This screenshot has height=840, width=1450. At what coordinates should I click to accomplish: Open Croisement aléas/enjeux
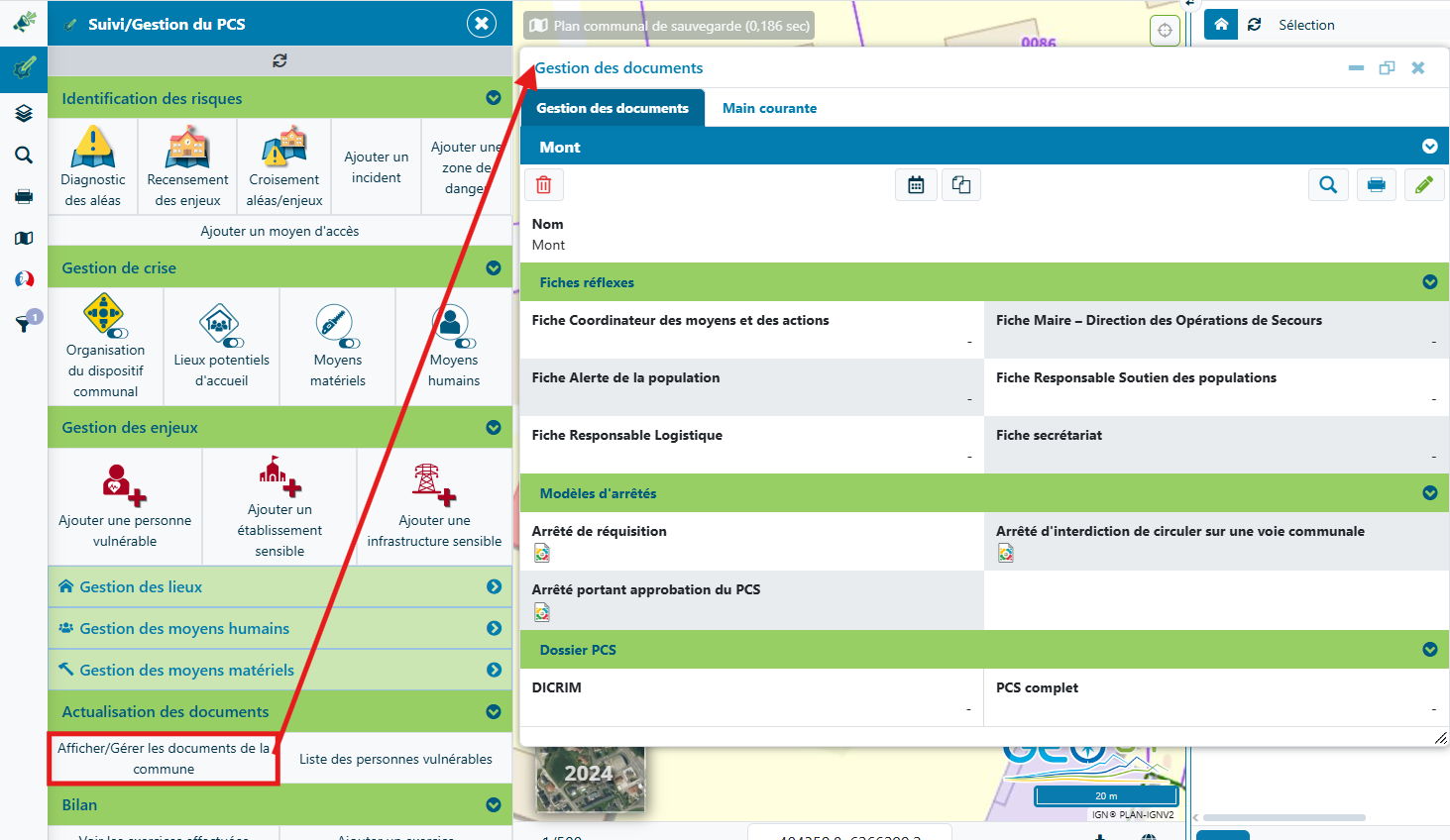click(x=284, y=166)
